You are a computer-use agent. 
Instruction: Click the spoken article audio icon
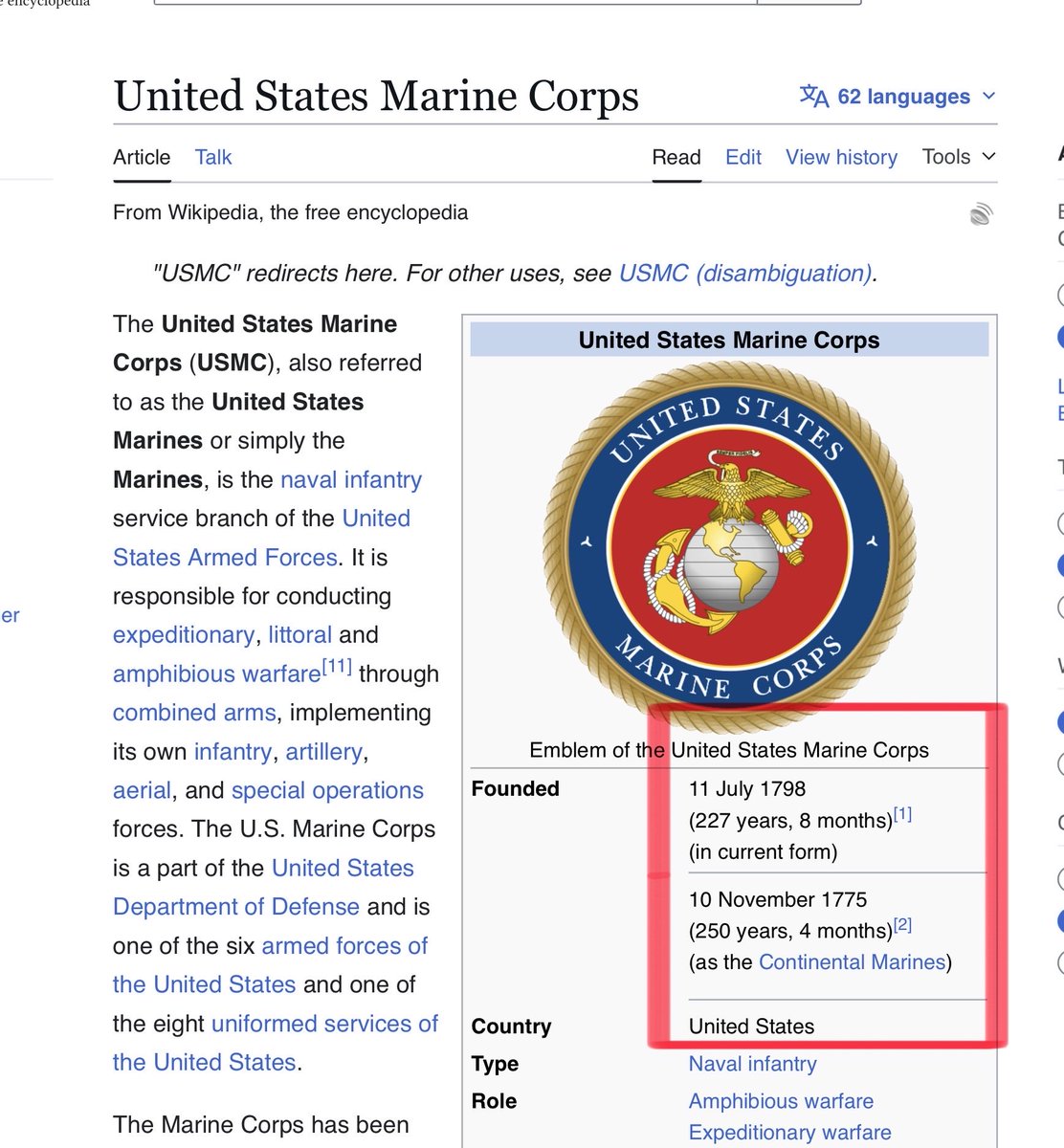click(x=981, y=213)
